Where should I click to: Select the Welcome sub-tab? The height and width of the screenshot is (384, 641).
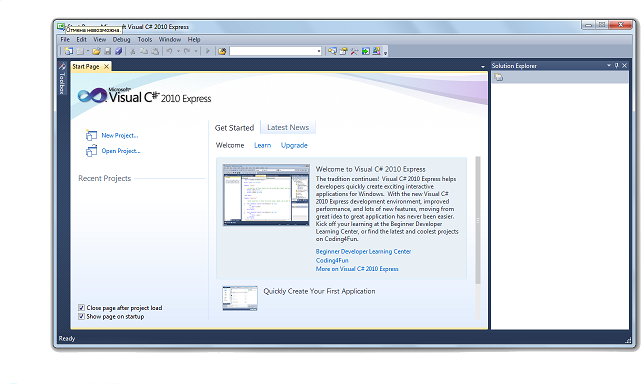point(230,145)
